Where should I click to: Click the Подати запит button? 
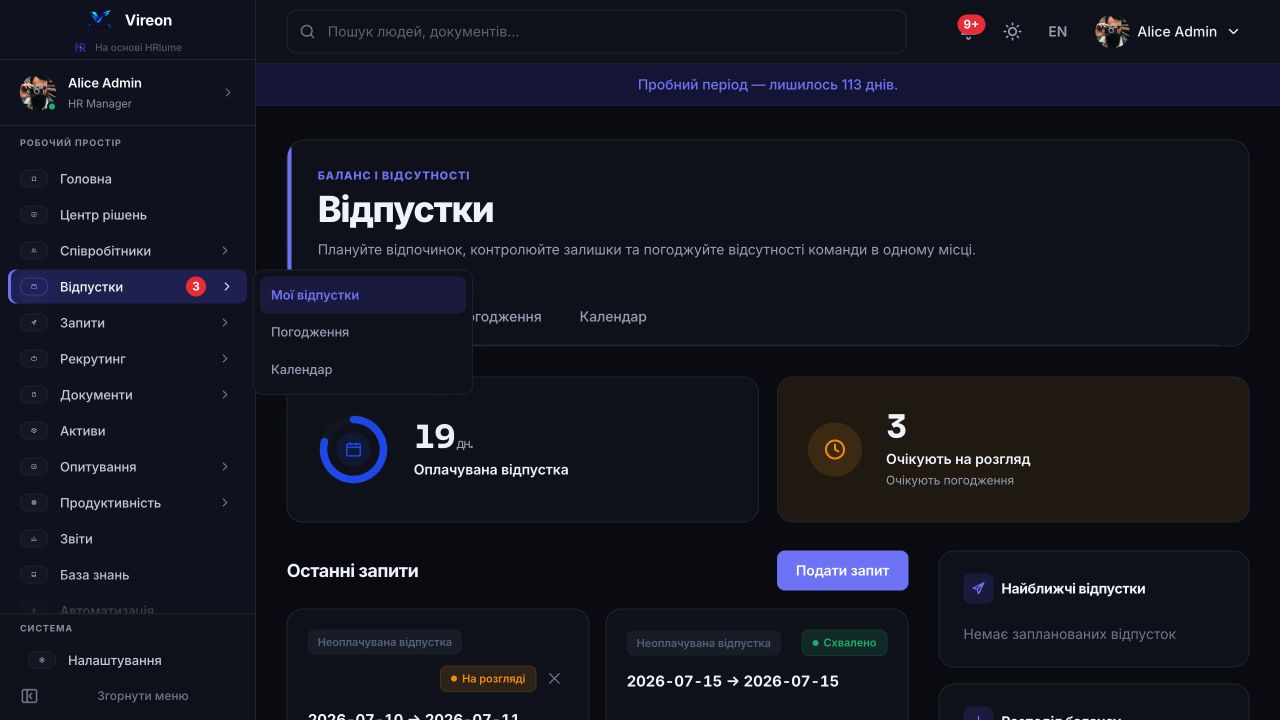coord(842,571)
